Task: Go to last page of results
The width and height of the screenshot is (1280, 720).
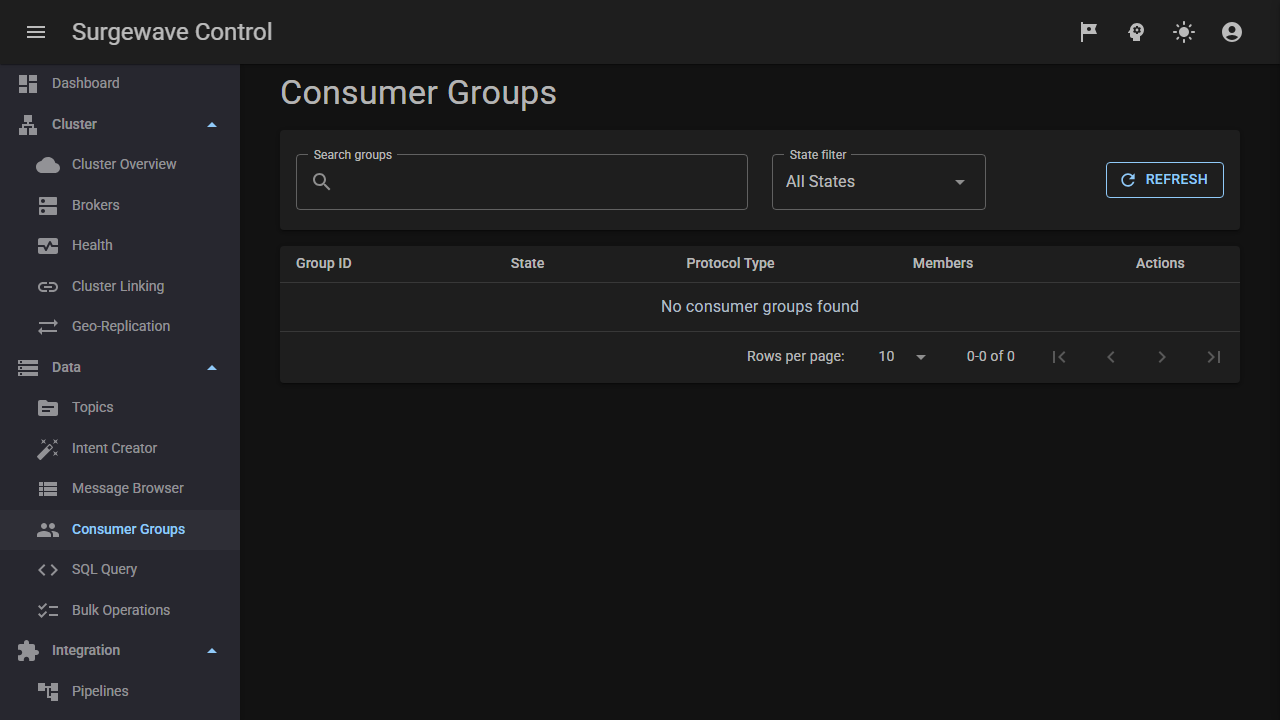Action: click(1213, 357)
